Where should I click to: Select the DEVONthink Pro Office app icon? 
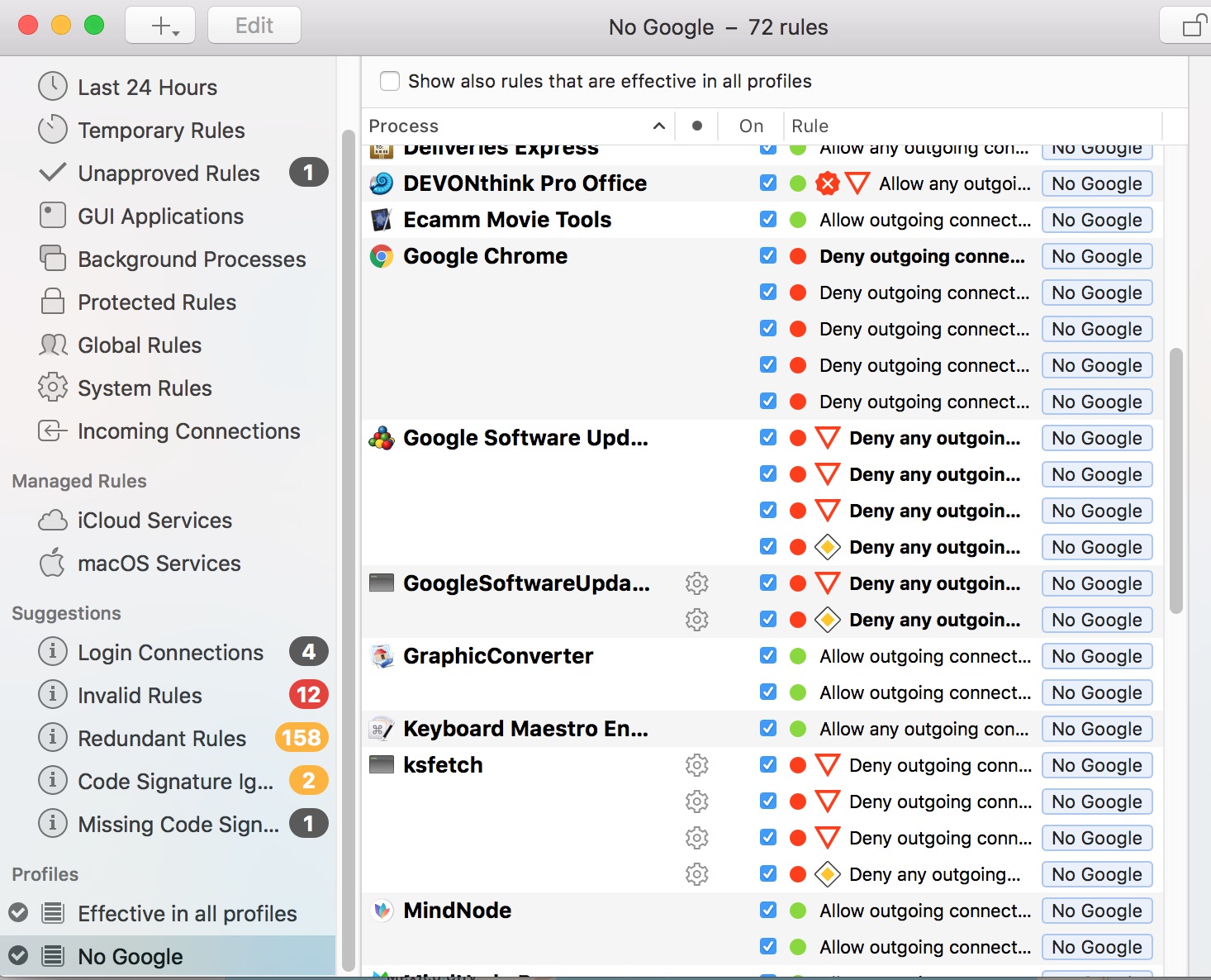coord(381,183)
